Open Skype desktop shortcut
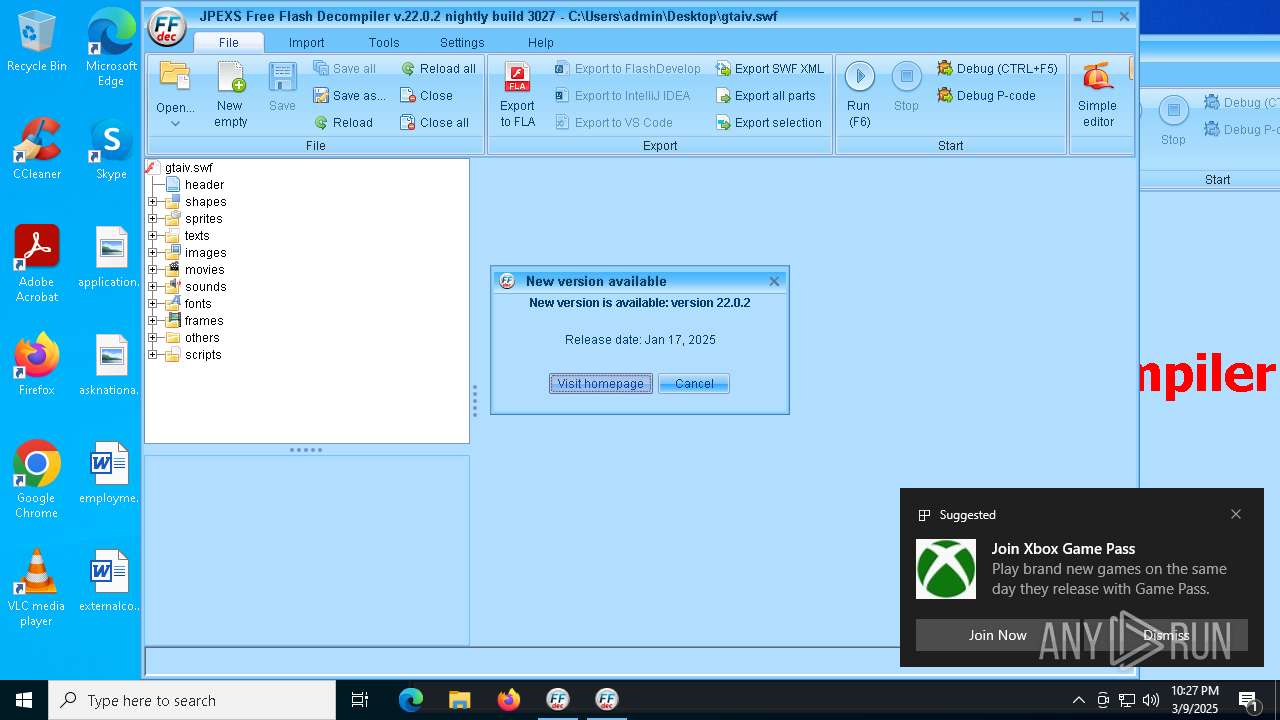 (x=111, y=149)
